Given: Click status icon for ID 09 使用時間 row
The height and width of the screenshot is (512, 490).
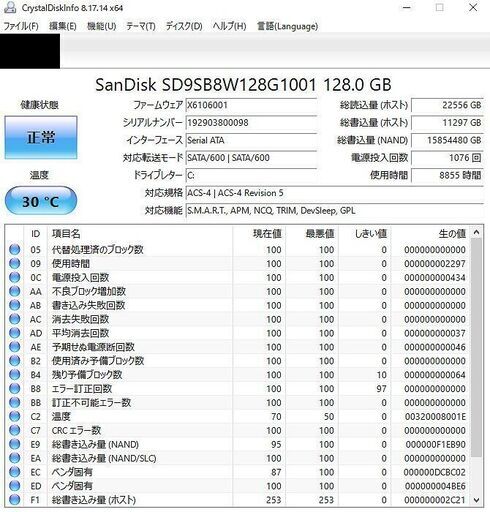Looking at the screenshot, I should click(14, 263).
